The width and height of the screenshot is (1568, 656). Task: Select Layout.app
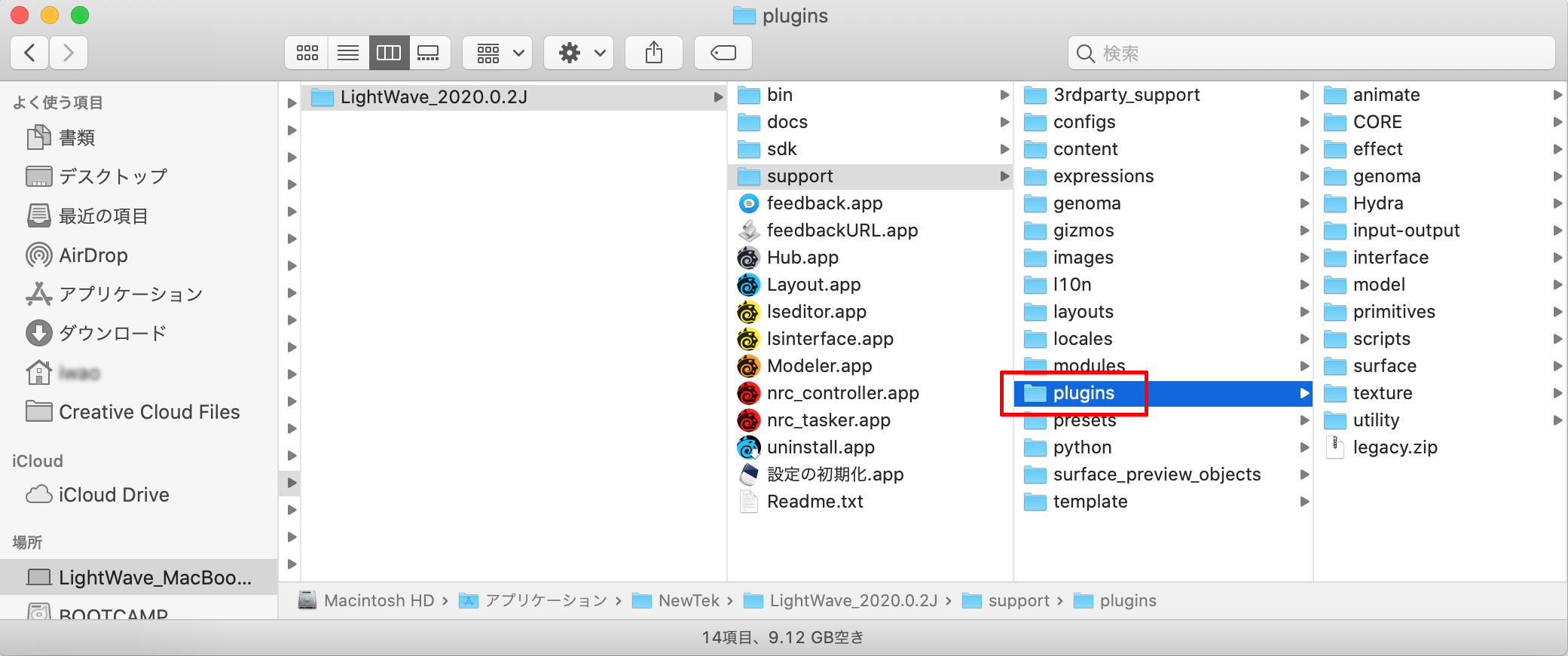pos(870,285)
